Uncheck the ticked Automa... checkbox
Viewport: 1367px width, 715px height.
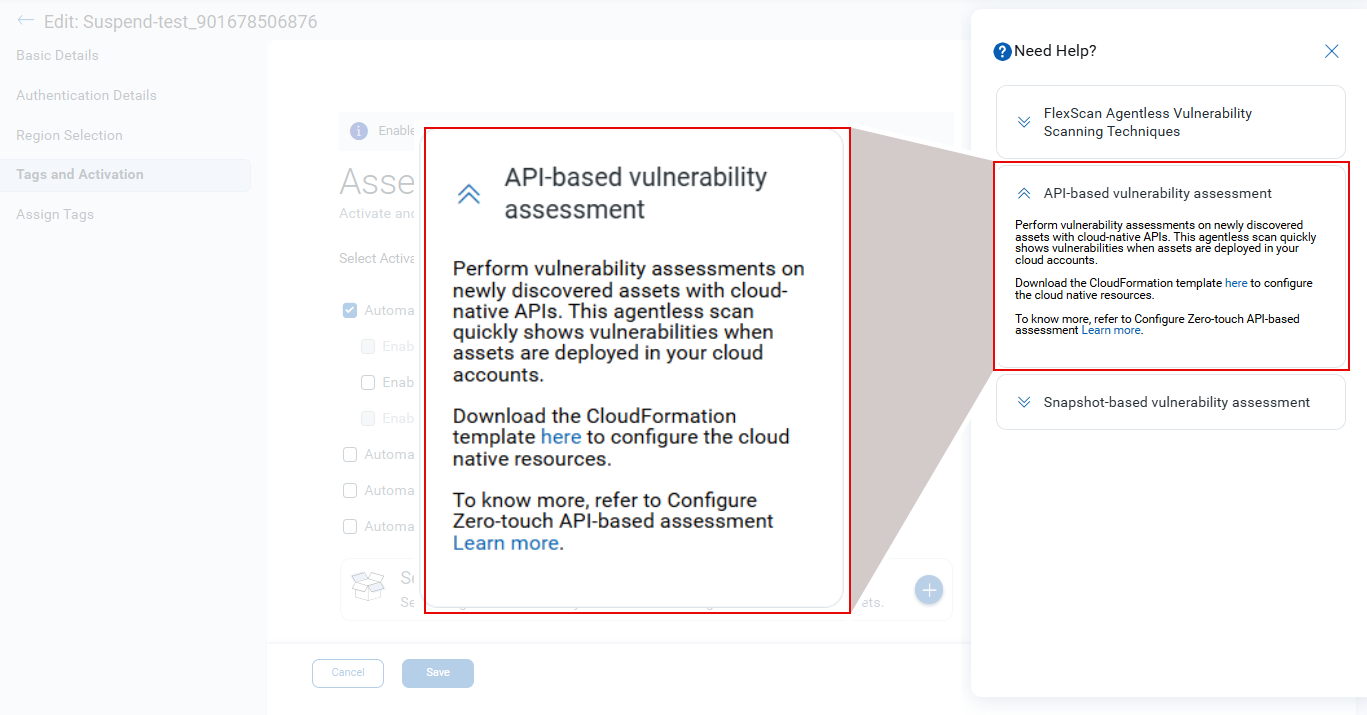coord(350,310)
